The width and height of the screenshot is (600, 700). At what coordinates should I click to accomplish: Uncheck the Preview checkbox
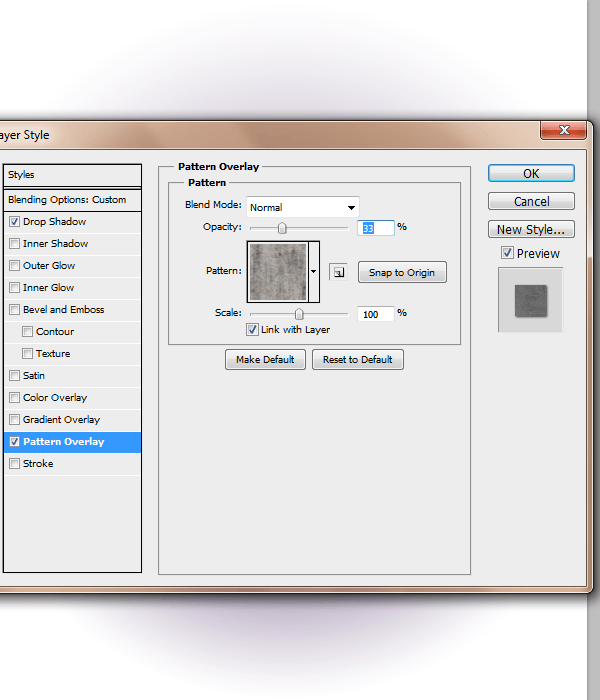point(507,253)
